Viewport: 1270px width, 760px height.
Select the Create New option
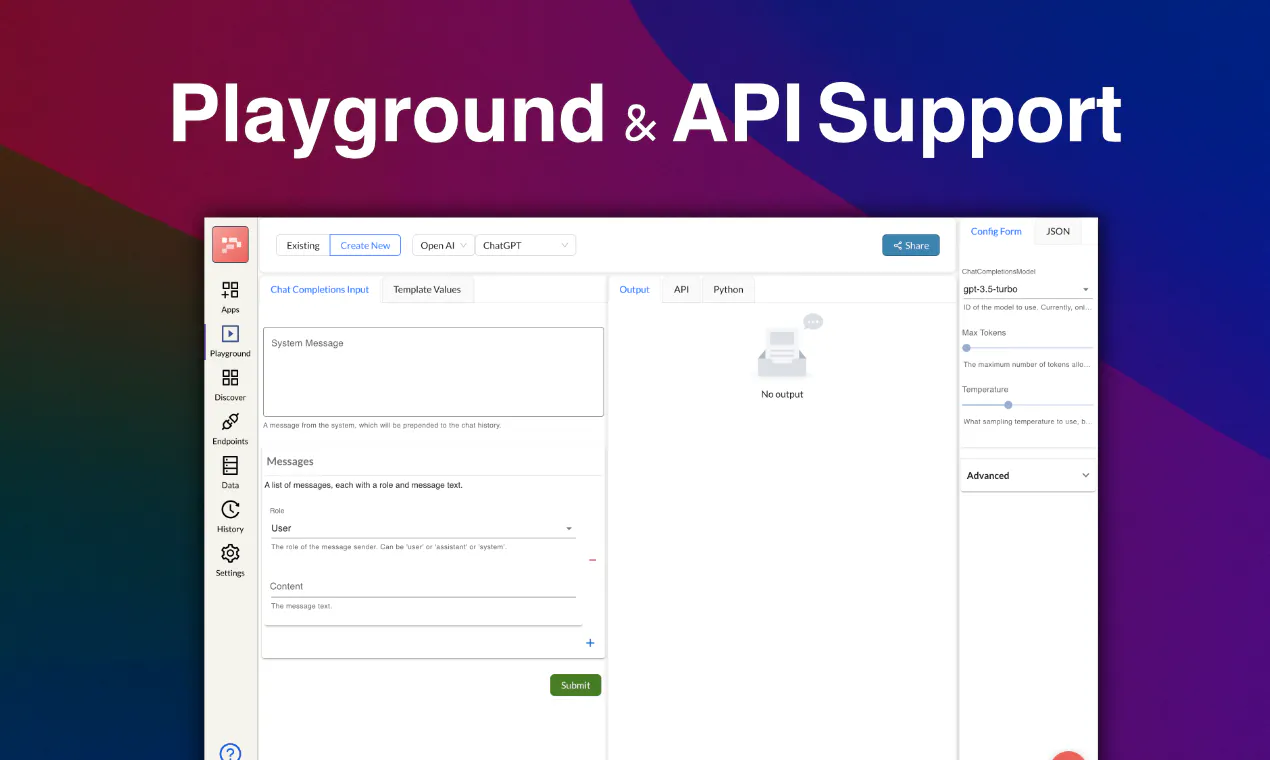pos(365,245)
